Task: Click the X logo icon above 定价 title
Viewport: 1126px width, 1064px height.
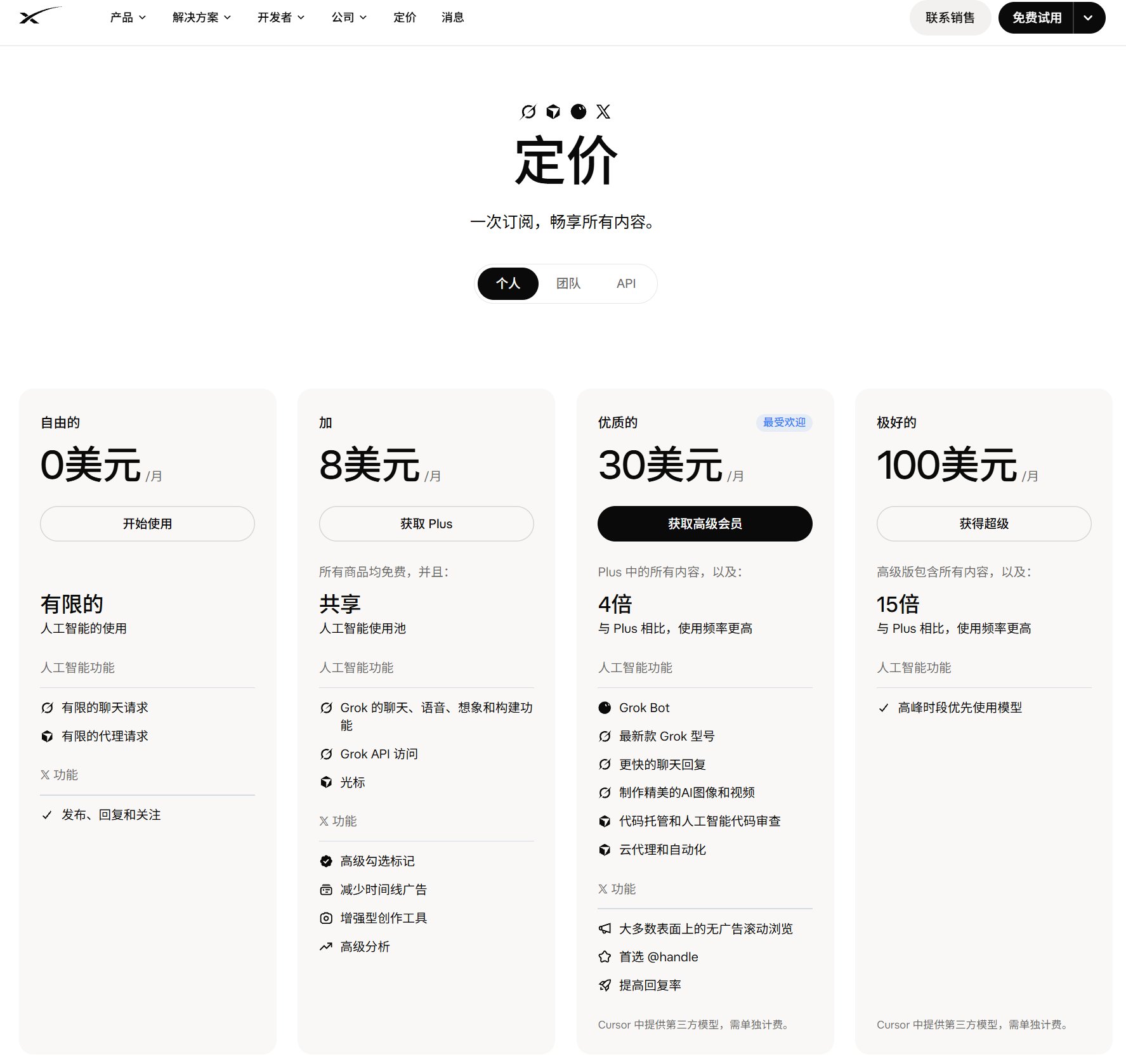Action: pos(603,112)
